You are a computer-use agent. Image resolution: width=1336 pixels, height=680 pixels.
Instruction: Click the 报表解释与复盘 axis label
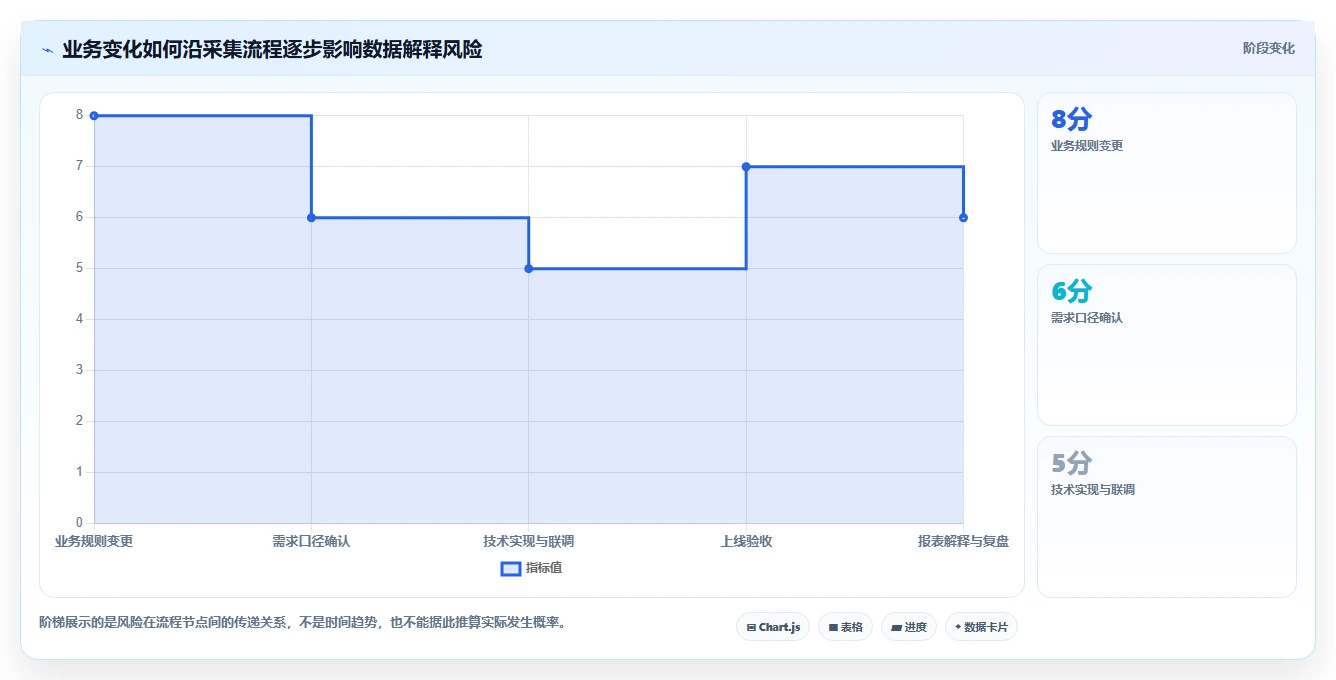(x=963, y=541)
